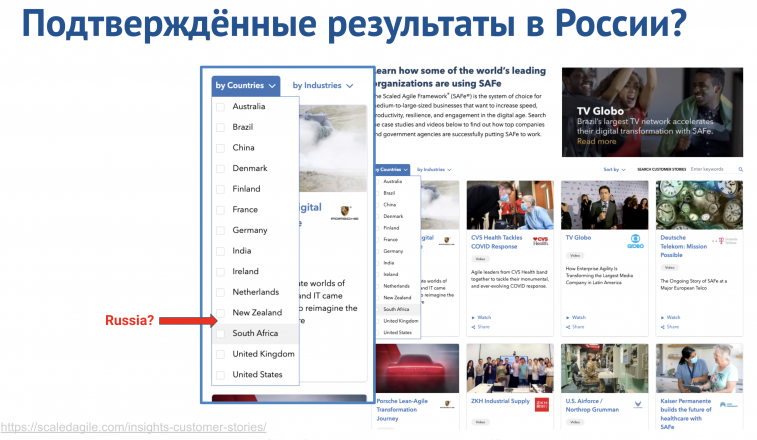Click the Video tag on Deutsche Telekom card
The width and height of the screenshot is (757, 440).
(669, 268)
